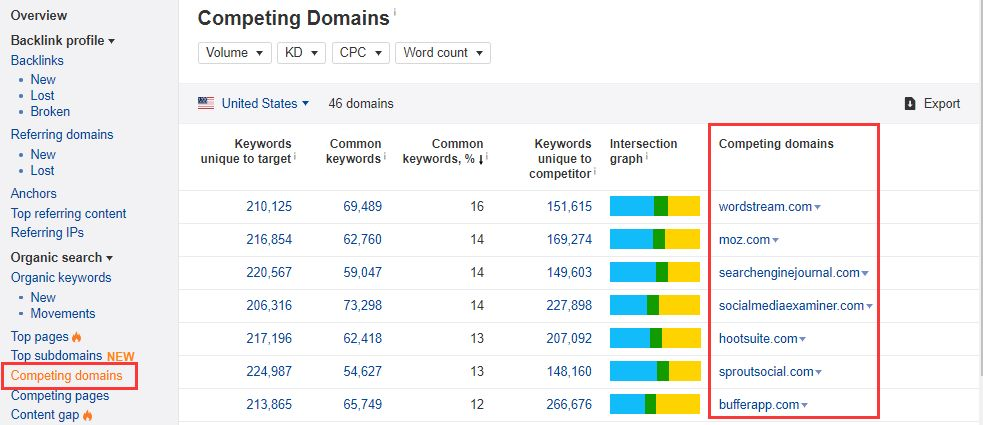Open Top pages in sidebar

point(39,337)
